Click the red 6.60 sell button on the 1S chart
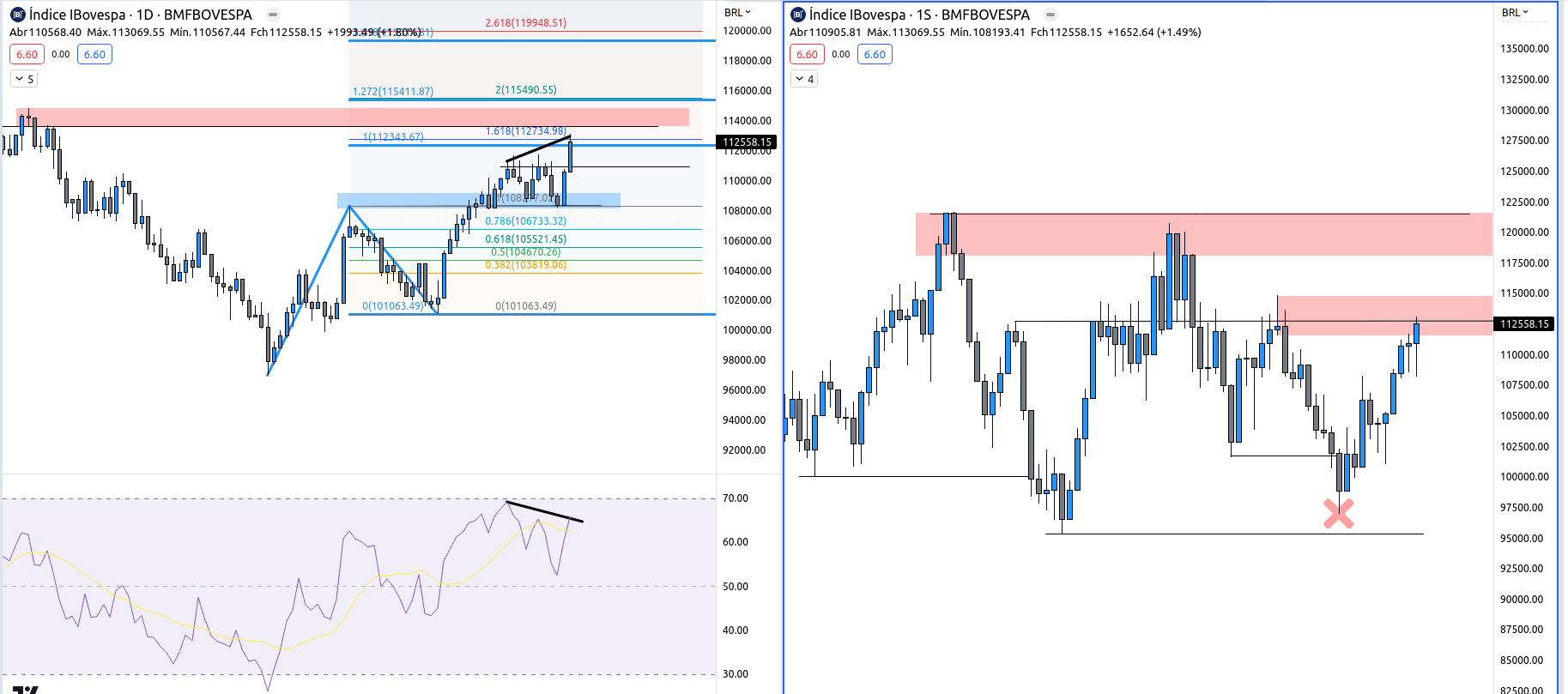Viewport: 1568px width, 694px height. [x=807, y=54]
